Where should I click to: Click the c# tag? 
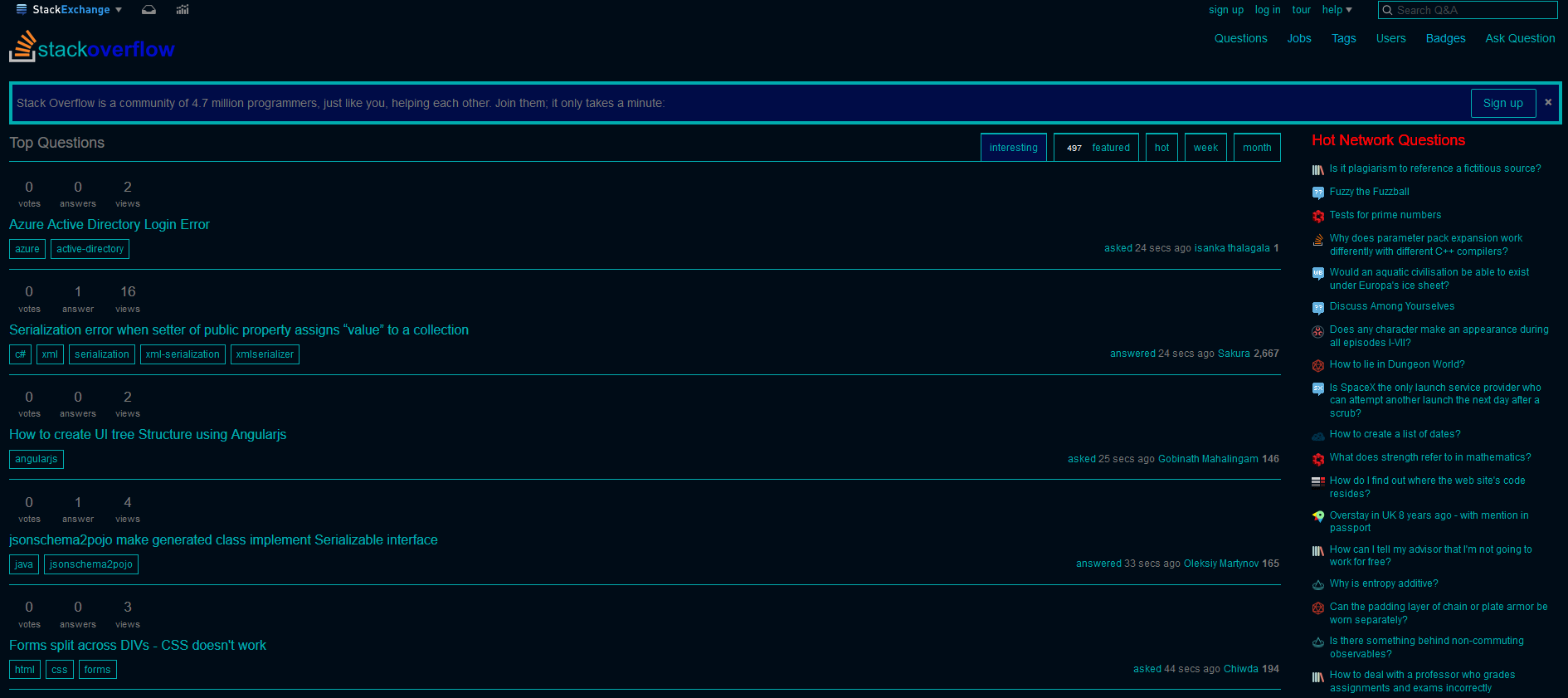[x=21, y=354]
